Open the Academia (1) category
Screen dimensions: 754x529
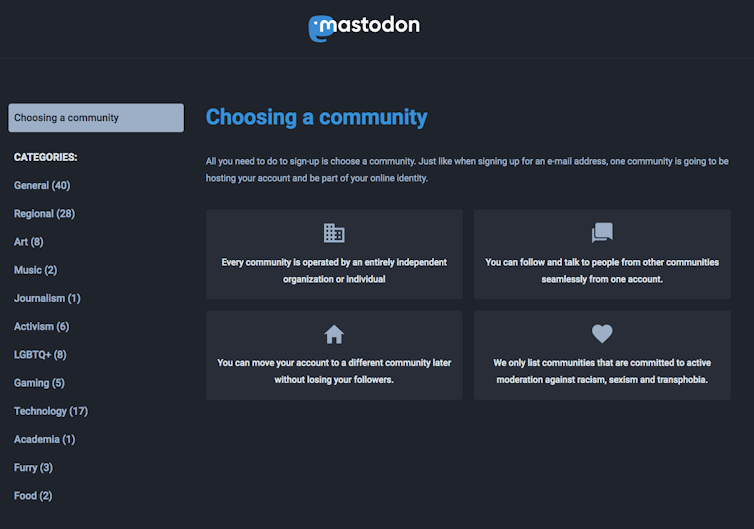click(x=44, y=439)
